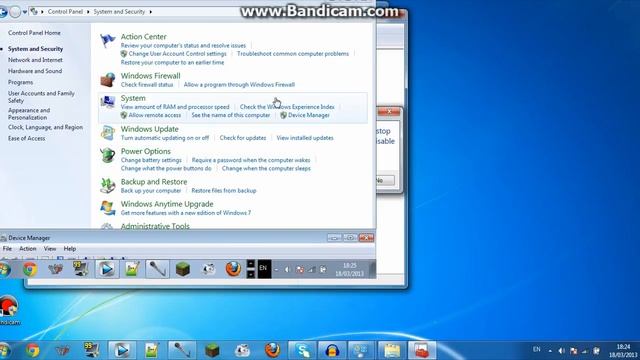Open dropdown arrow after System and Security breadcrumb
The image size is (640, 360).
point(151,12)
